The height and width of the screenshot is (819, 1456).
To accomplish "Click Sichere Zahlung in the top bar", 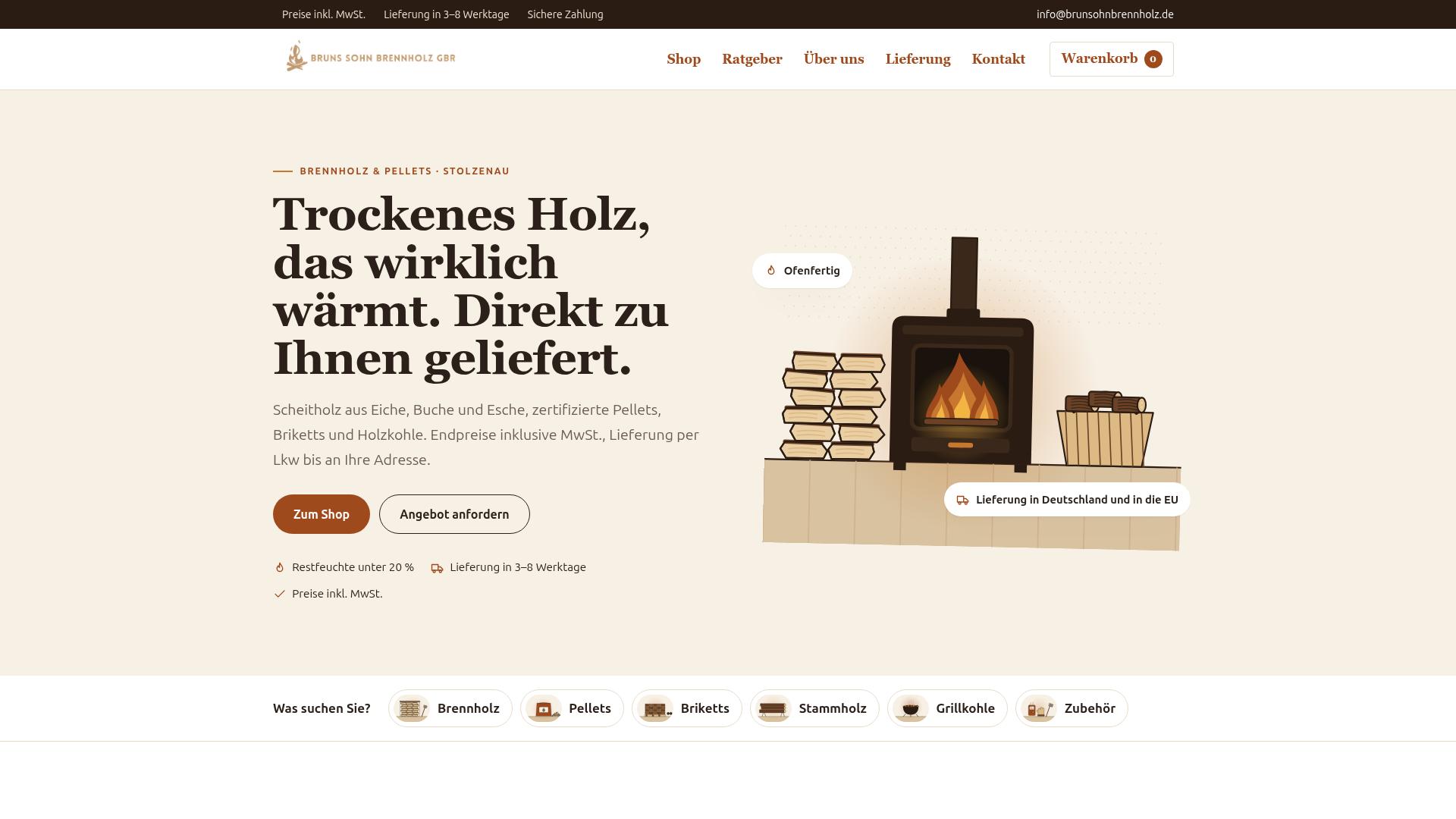I will pos(565,14).
